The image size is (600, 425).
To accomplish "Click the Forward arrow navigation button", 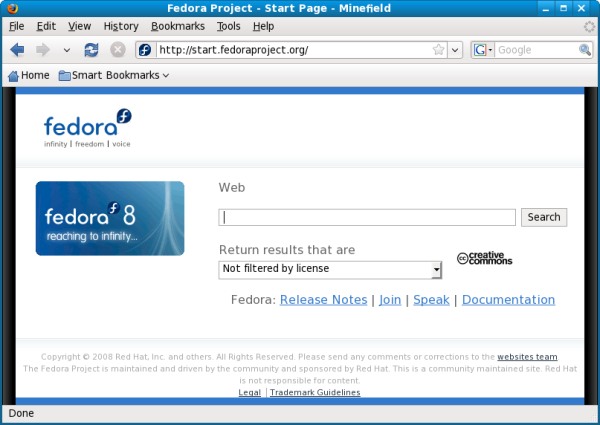I will 42,50.
